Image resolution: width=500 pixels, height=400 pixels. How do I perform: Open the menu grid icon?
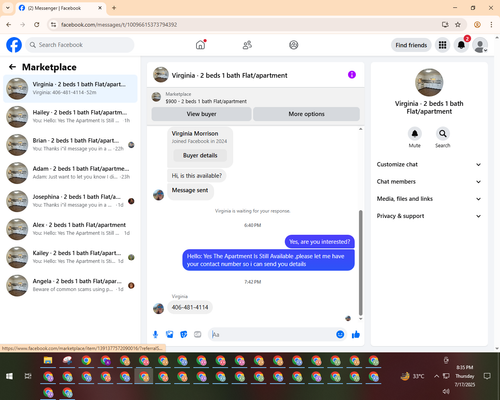[442, 45]
